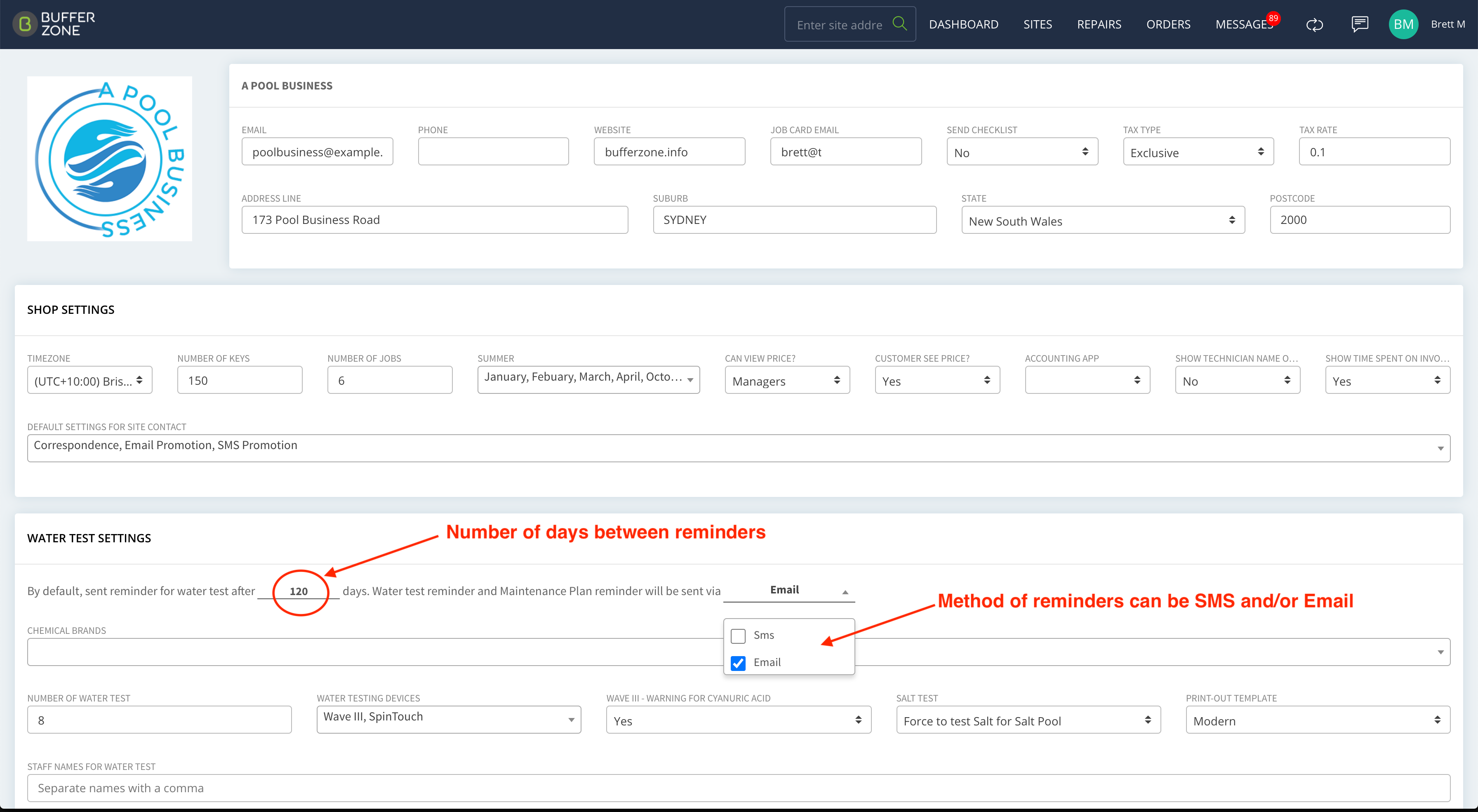The width and height of the screenshot is (1478, 812).
Task: Click the A POOL BUSINESS heading
Action: coord(286,85)
